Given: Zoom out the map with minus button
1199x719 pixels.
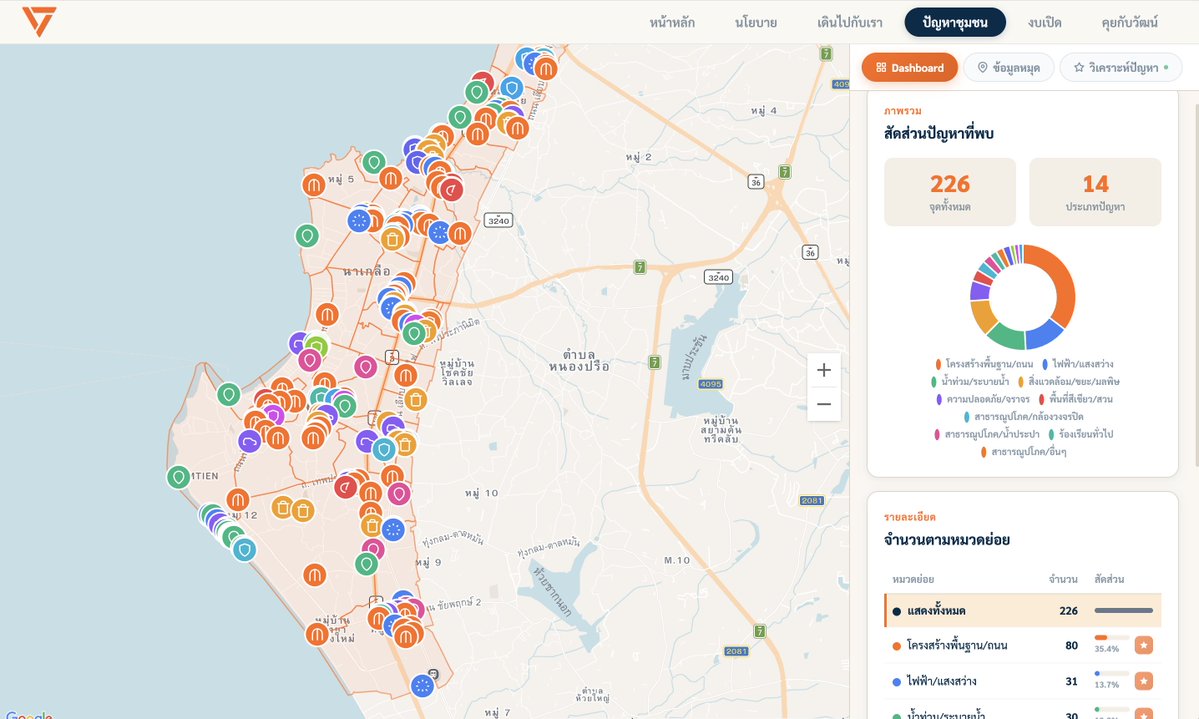Looking at the screenshot, I should [824, 404].
